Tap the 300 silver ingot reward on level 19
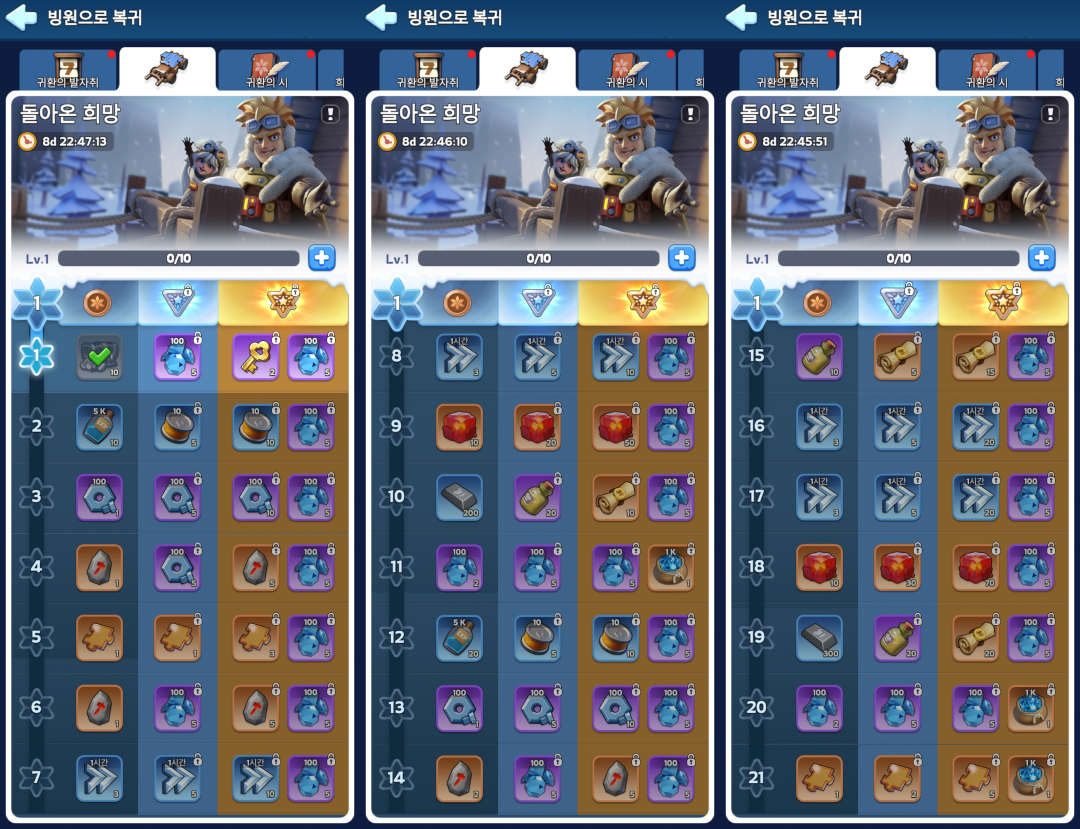Image resolution: width=1080 pixels, height=829 pixels. click(820, 638)
